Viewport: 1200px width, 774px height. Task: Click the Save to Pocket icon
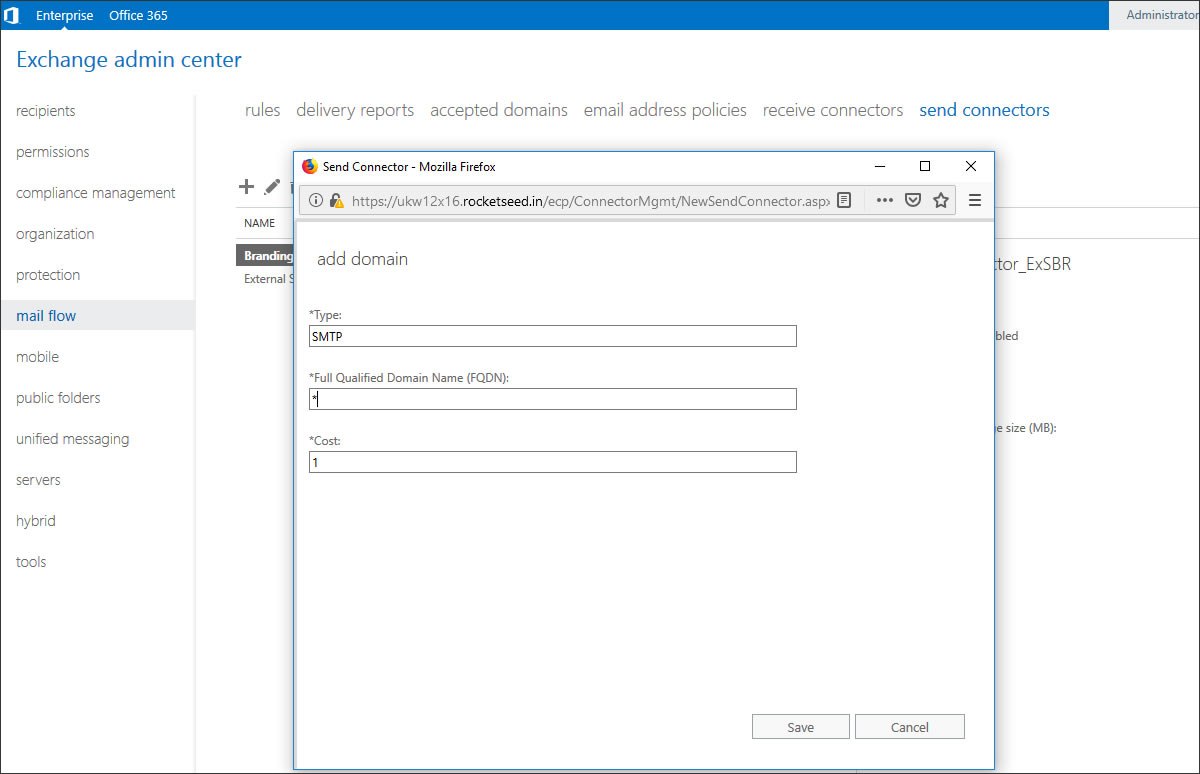(912, 200)
